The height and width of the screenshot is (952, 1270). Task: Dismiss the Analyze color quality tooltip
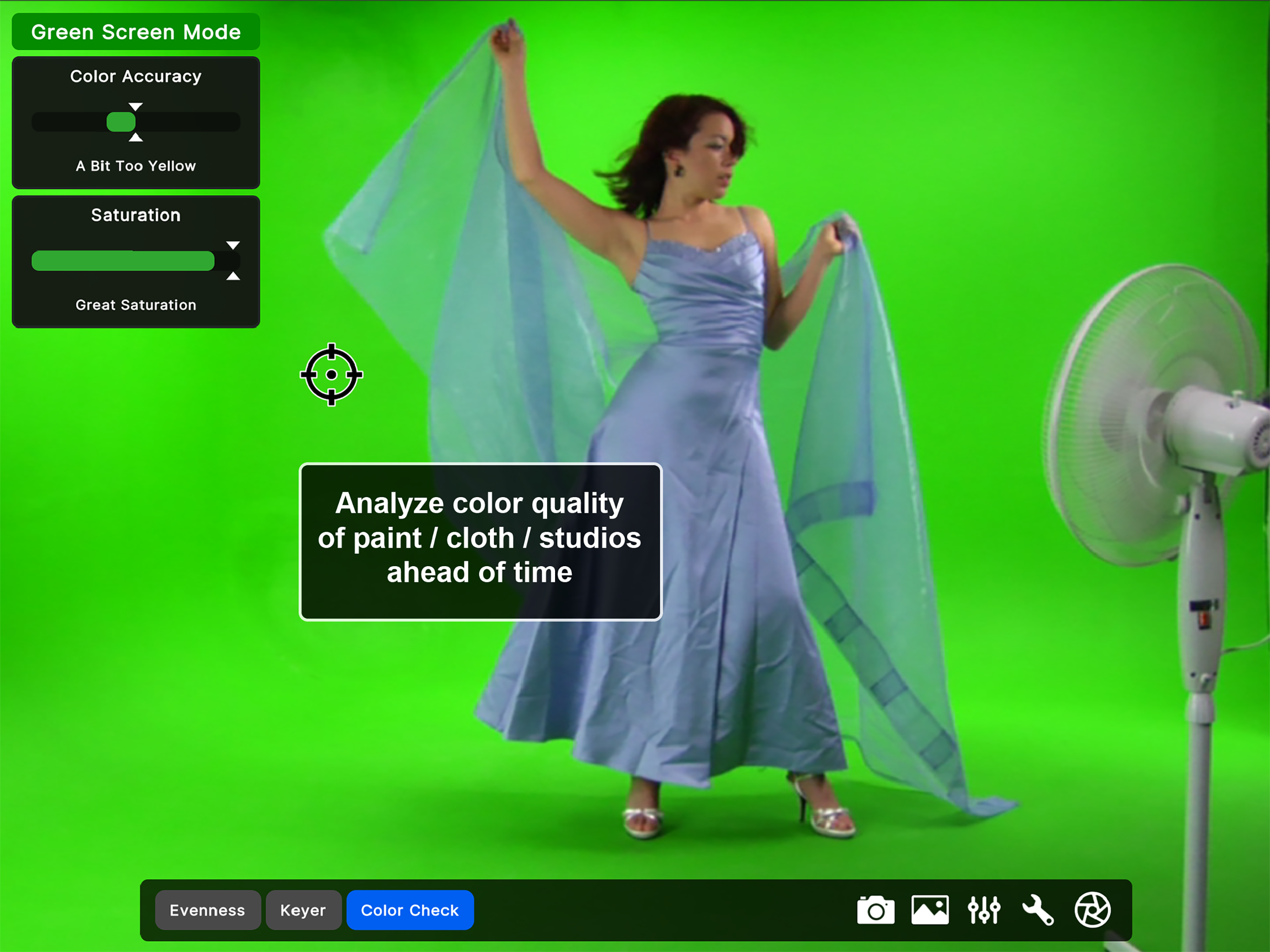coord(480,541)
